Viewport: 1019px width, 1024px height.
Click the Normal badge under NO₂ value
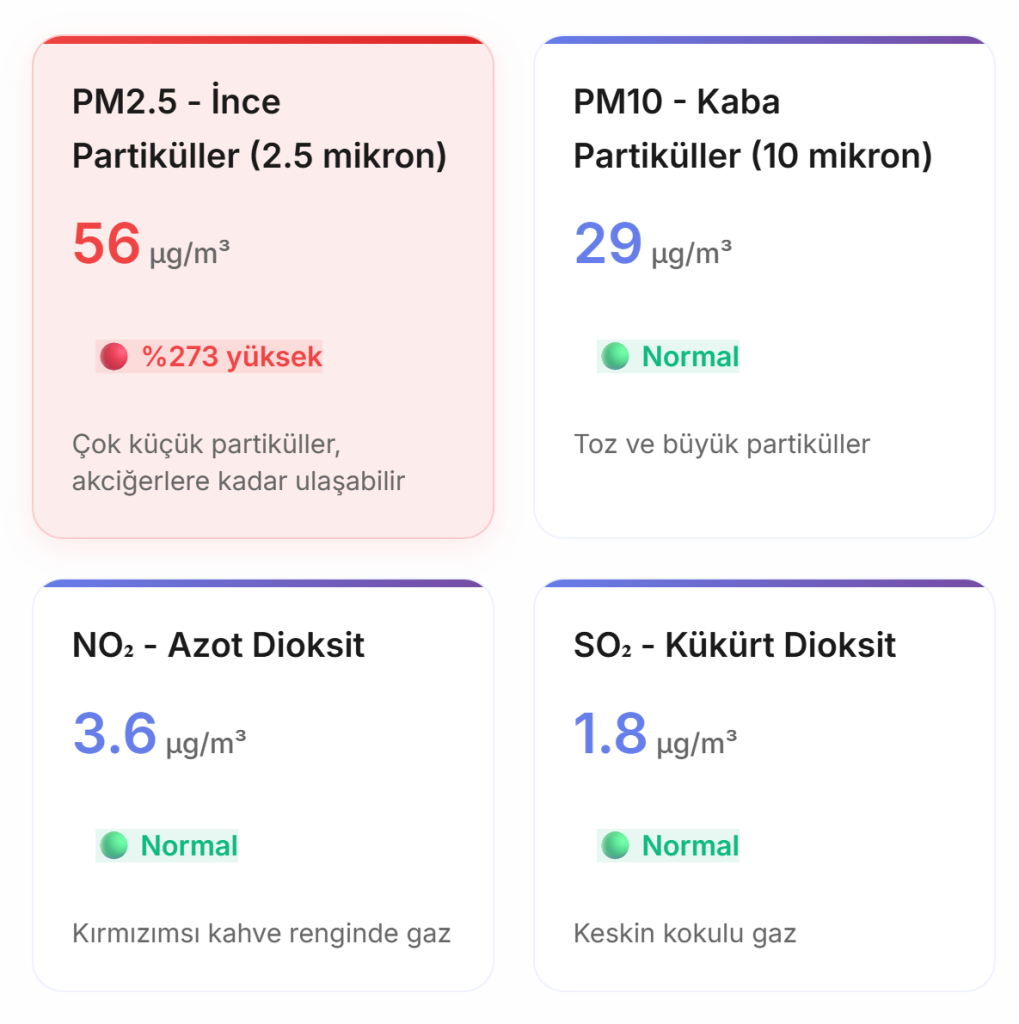pyautogui.click(x=167, y=846)
